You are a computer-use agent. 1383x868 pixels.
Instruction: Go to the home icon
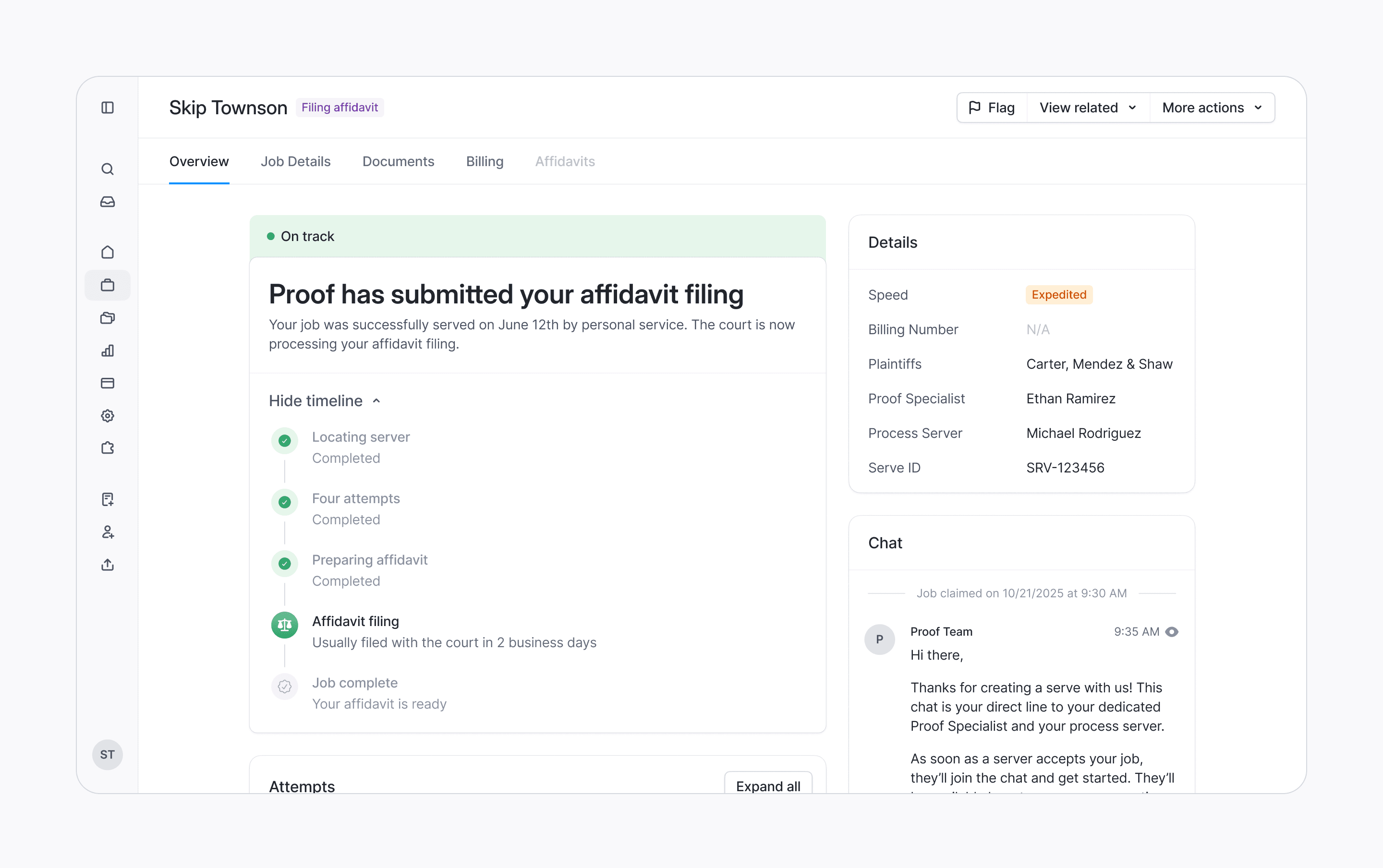108,252
